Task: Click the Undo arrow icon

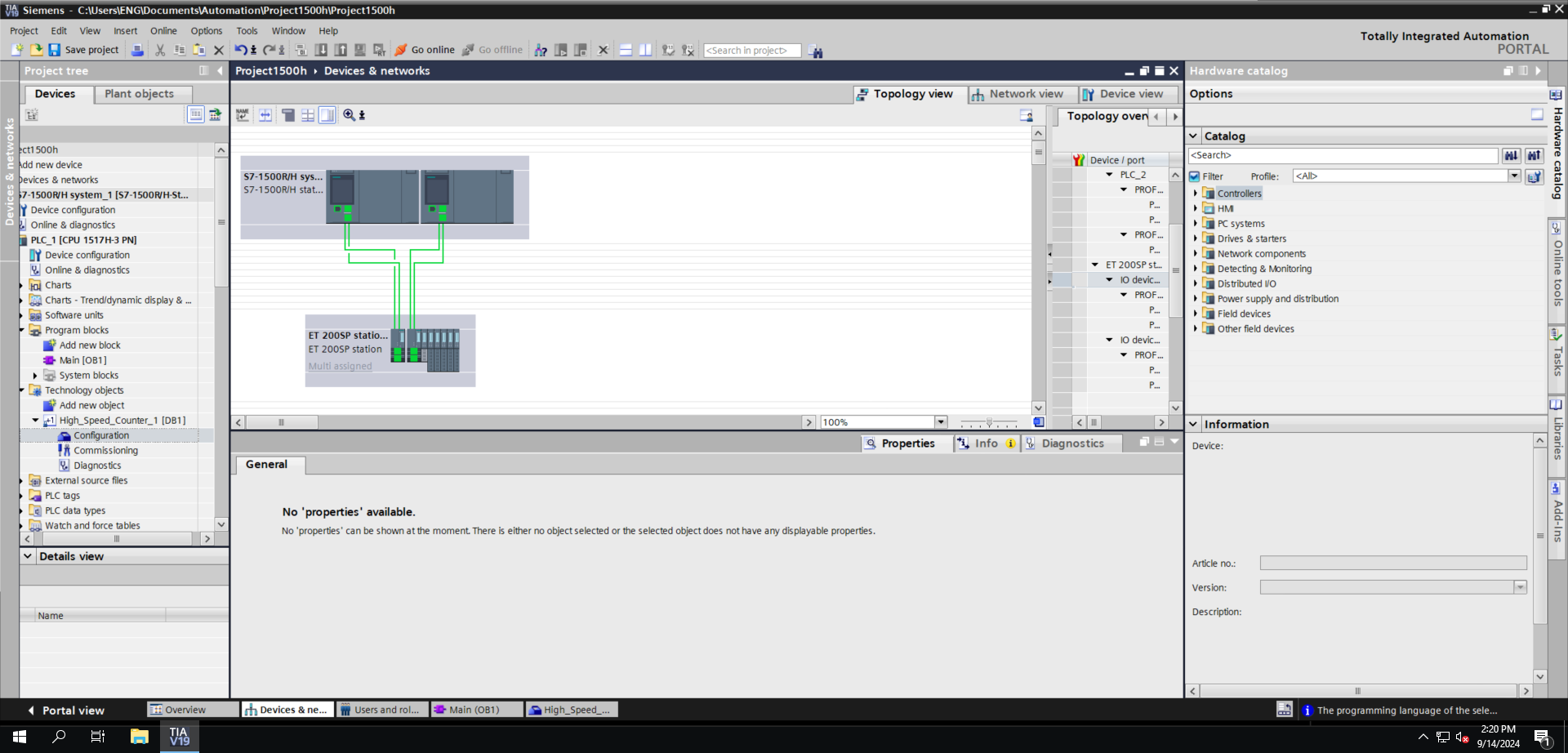Action: click(x=240, y=50)
